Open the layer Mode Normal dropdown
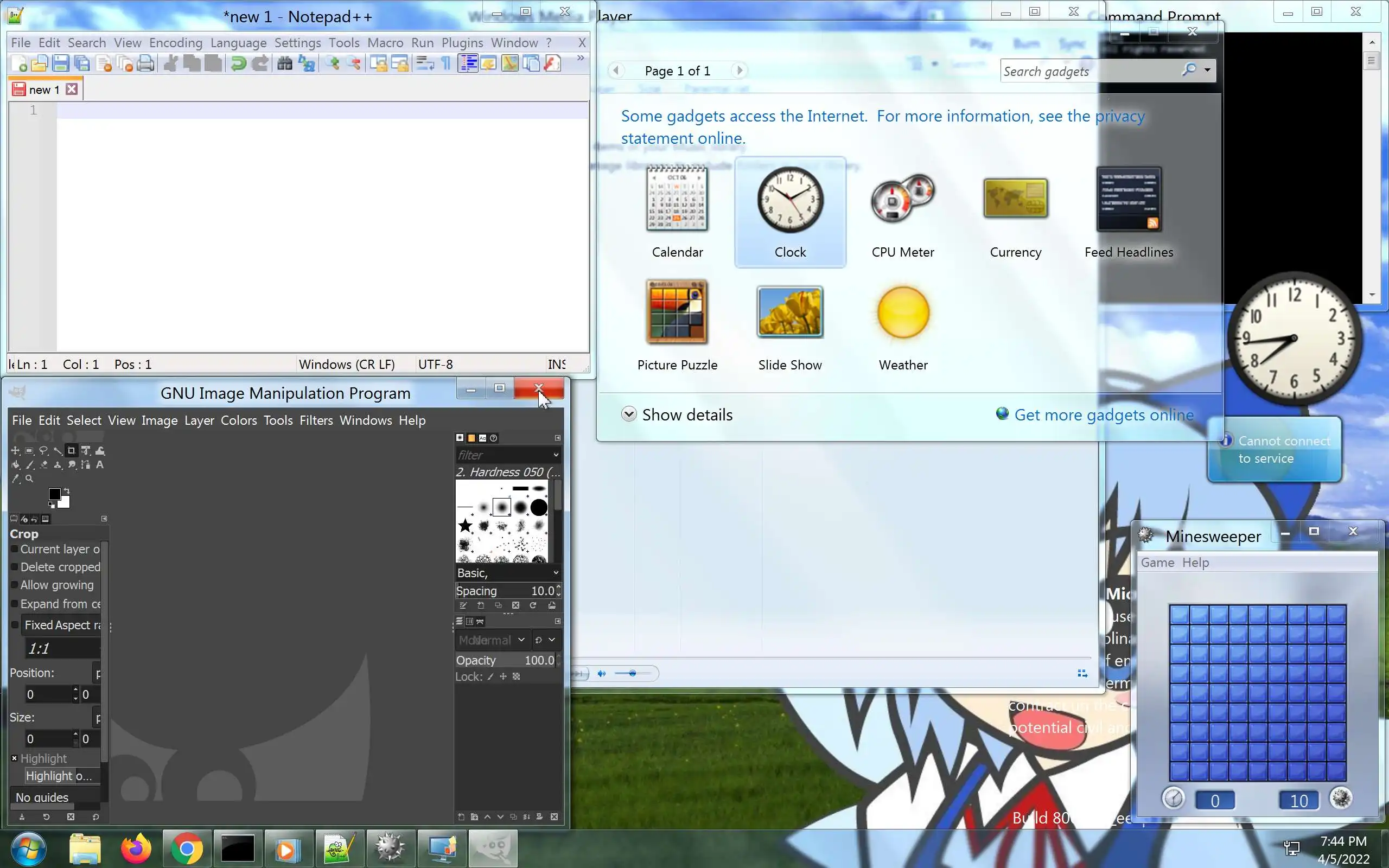Image resolution: width=1389 pixels, height=868 pixels. pos(493,640)
